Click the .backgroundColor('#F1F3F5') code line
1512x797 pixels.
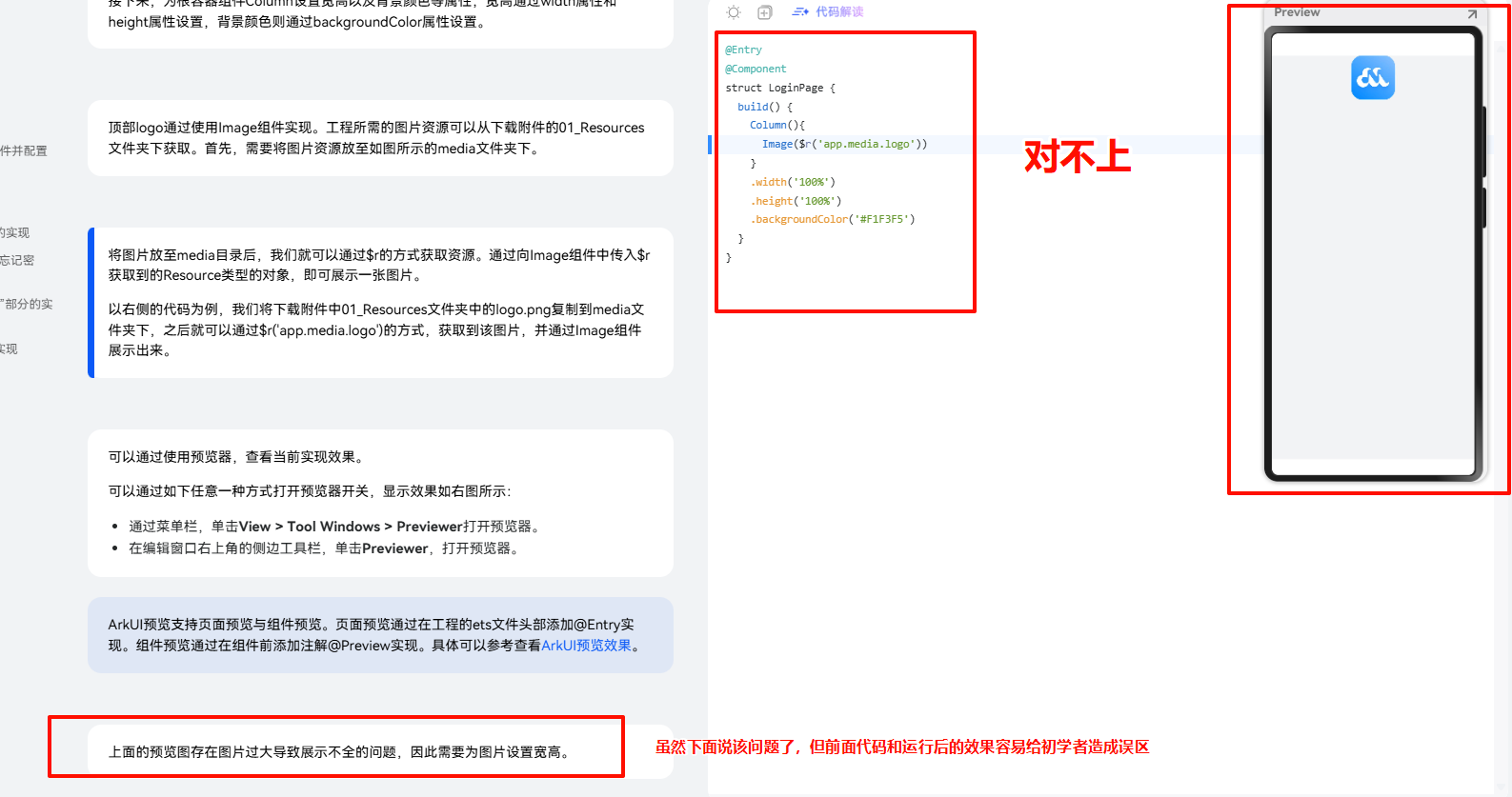point(832,220)
